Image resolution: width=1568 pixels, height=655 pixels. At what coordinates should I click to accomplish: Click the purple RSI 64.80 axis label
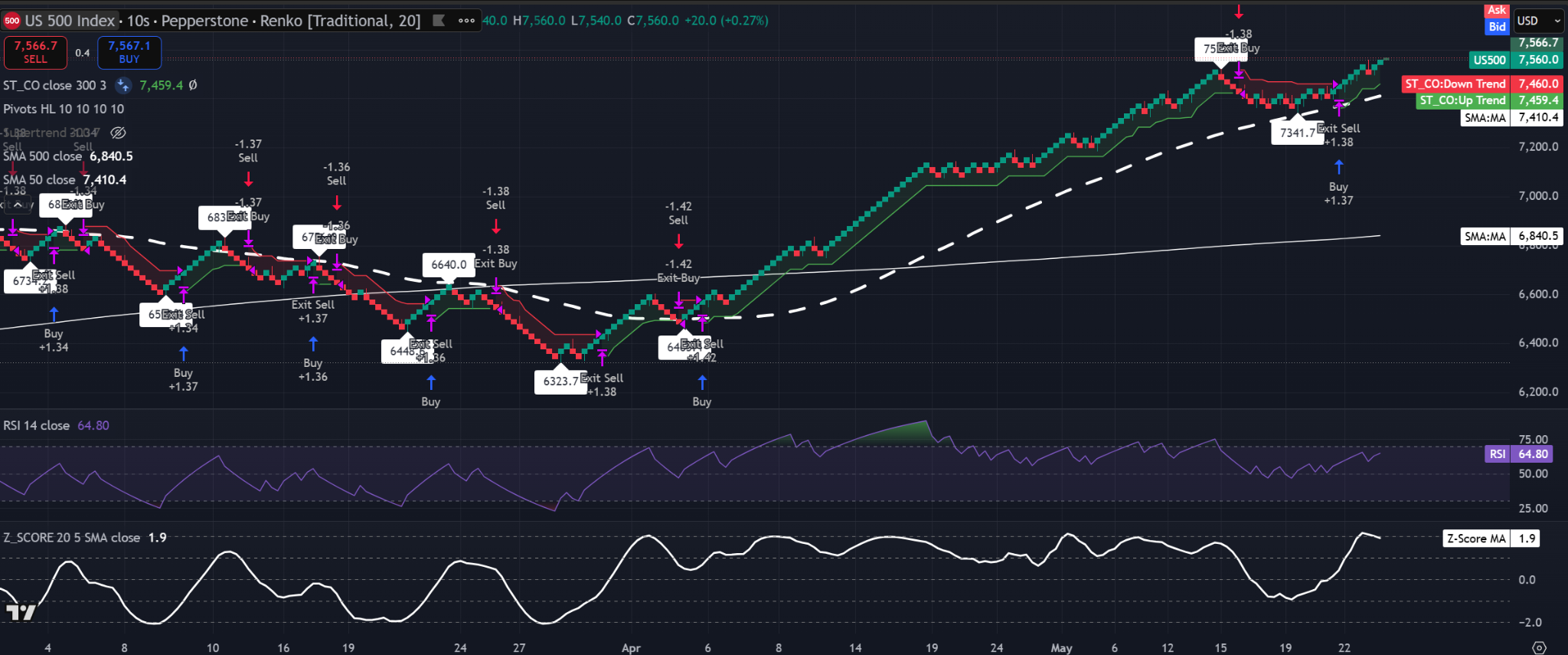click(1518, 454)
